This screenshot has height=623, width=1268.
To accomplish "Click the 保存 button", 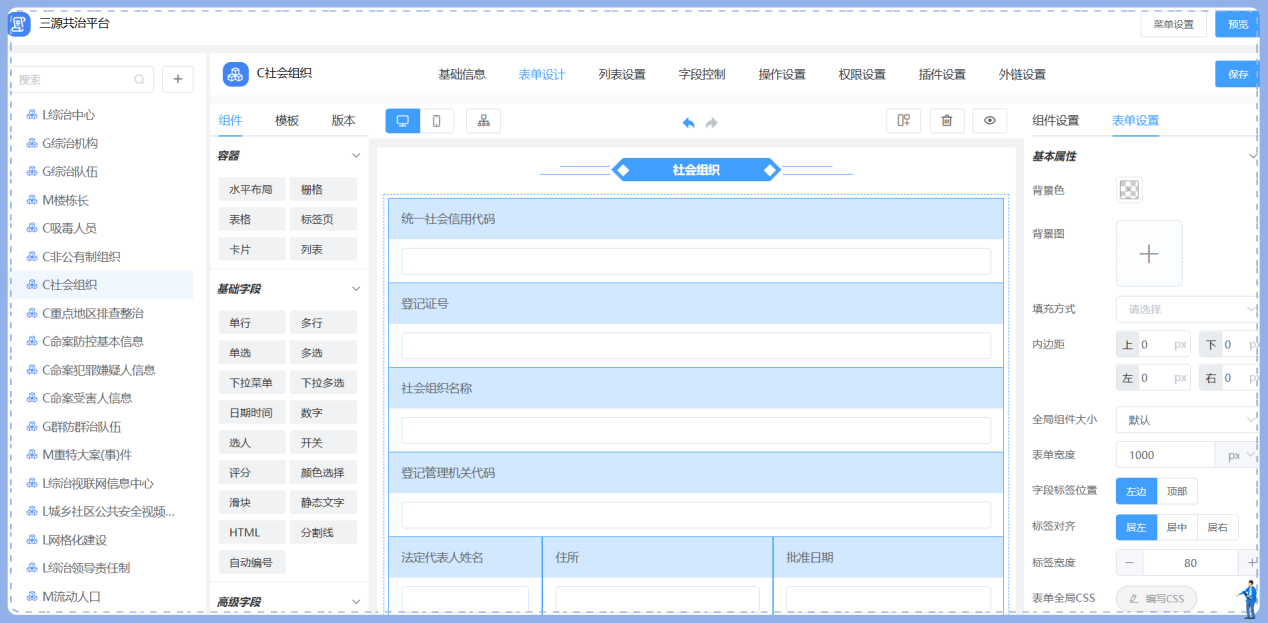I will [x=1237, y=74].
